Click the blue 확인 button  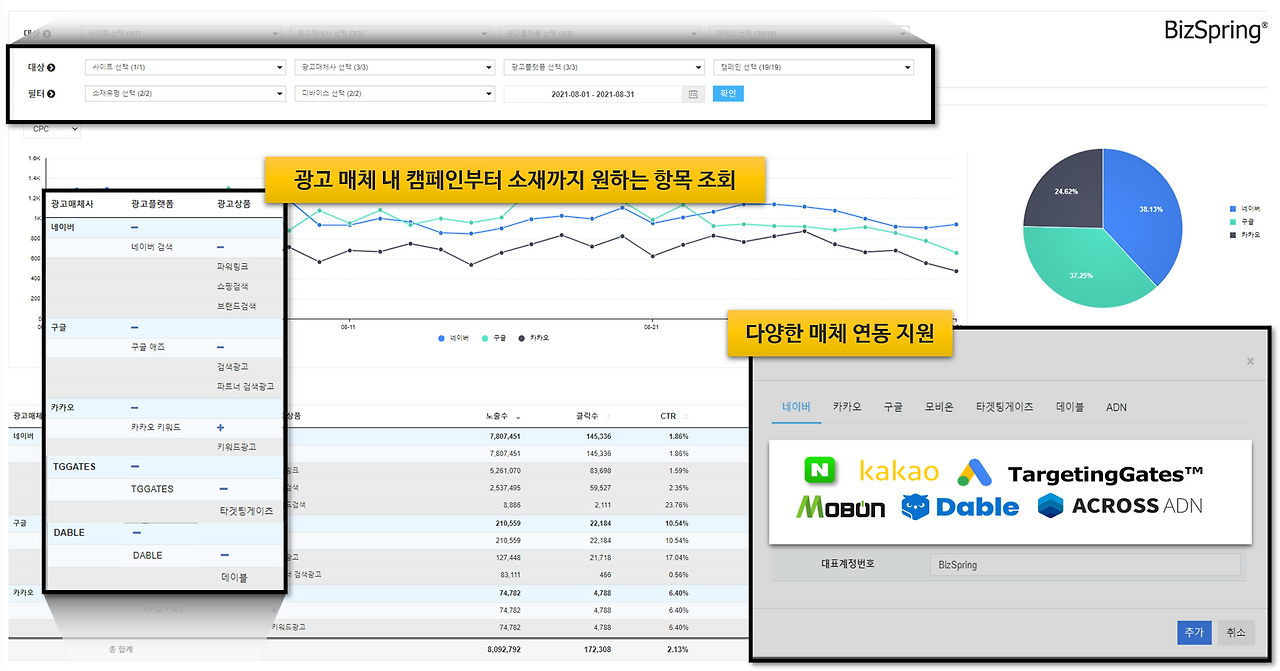click(728, 94)
